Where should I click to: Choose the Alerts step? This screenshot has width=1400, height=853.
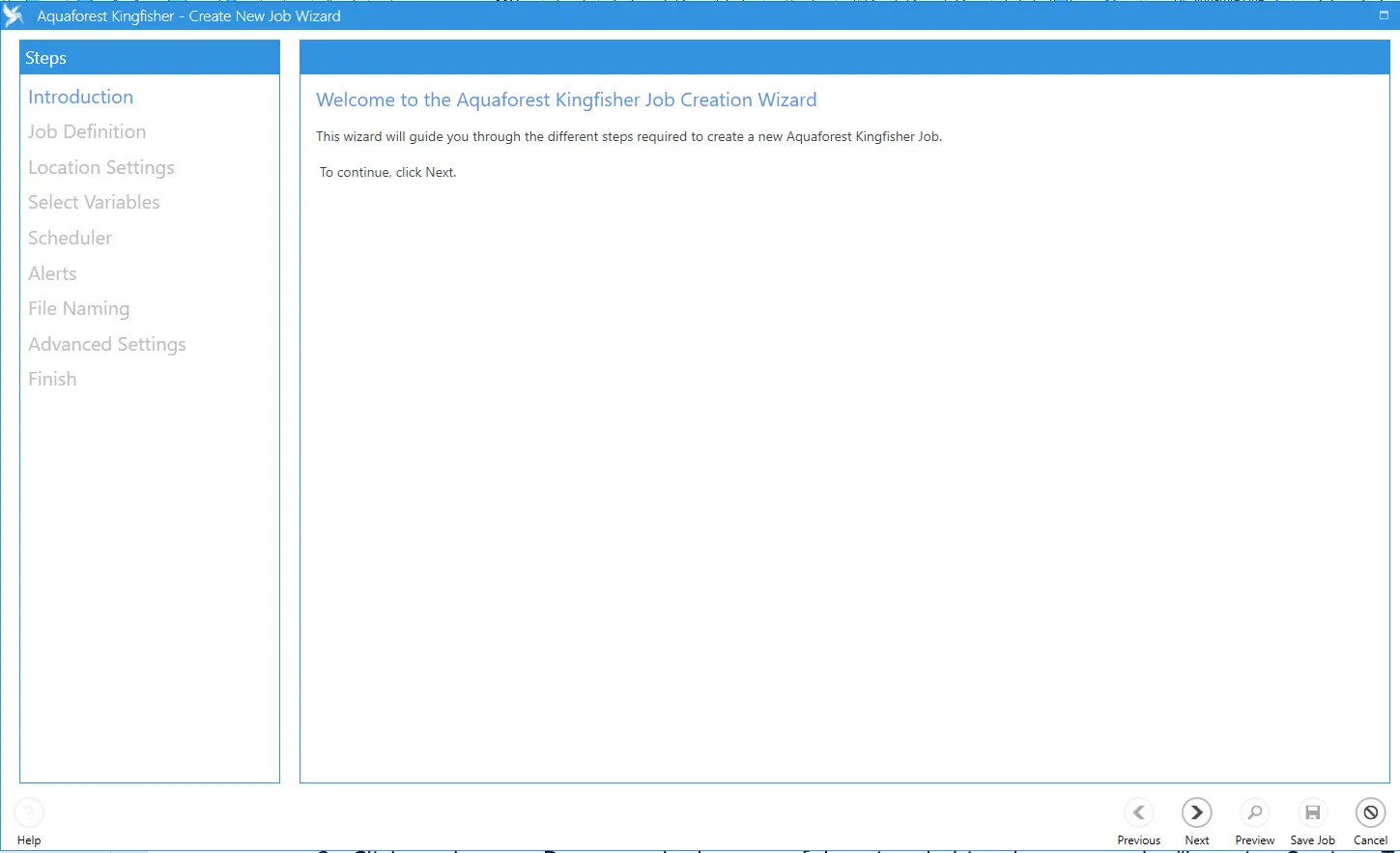(52, 273)
